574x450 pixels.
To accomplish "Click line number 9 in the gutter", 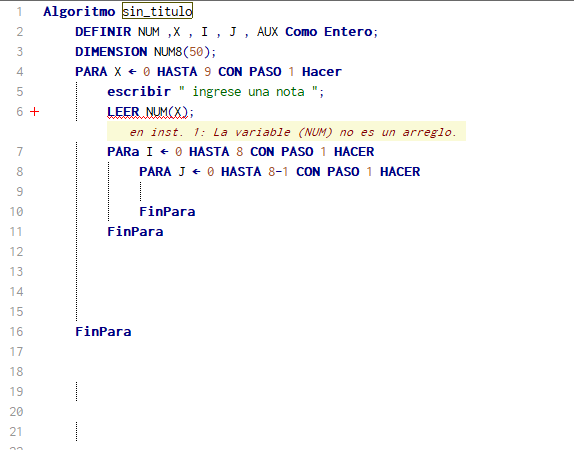I will (20, 192).
